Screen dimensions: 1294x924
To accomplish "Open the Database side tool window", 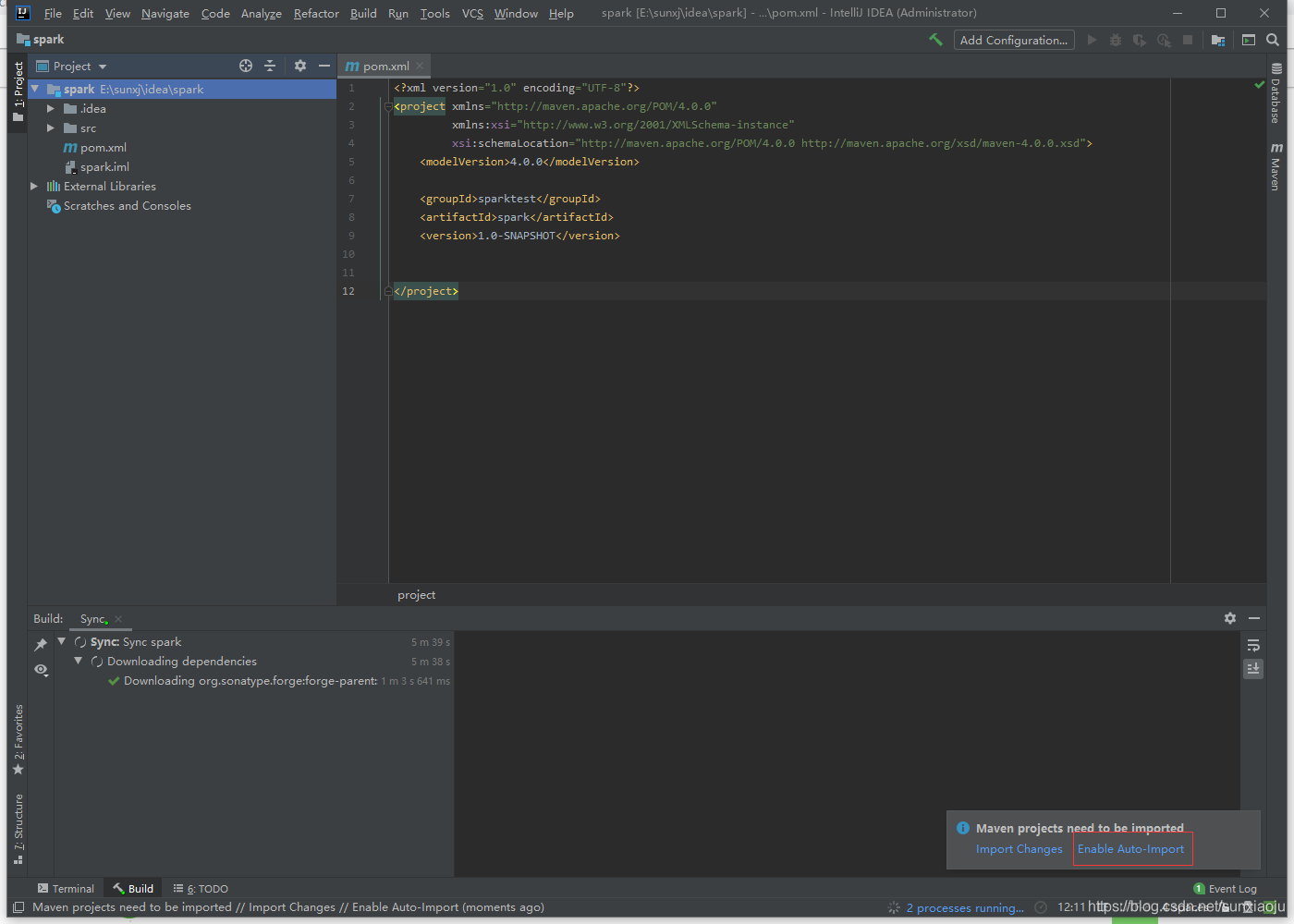I will click(x=1276, y=93).
